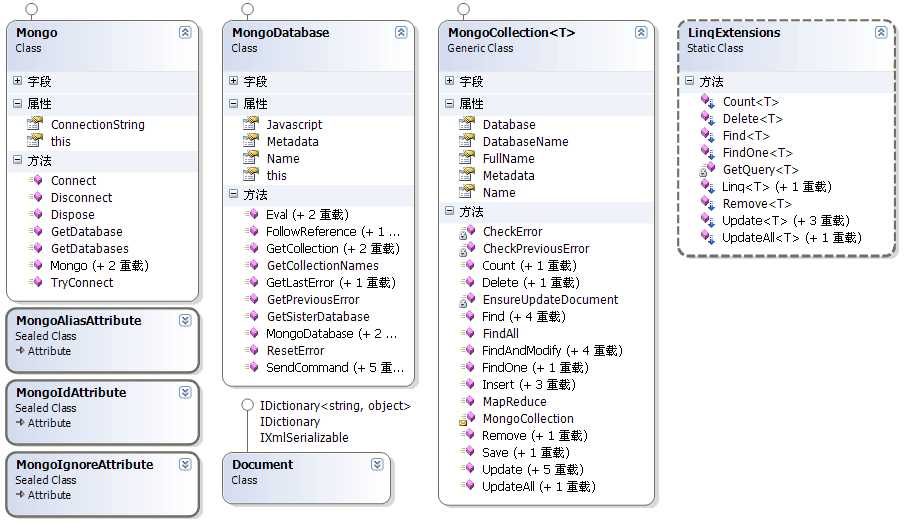Click the UpdateAll<T> extension method icon

point(708,237)
